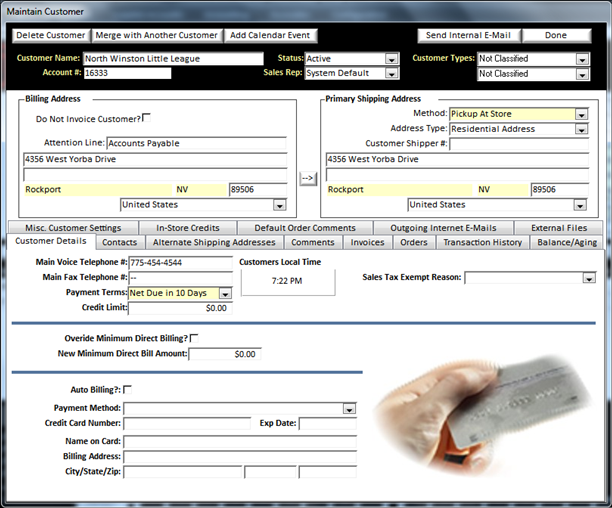
Task: Click the 7:22 PM local time box
Action: coord(288,281)
